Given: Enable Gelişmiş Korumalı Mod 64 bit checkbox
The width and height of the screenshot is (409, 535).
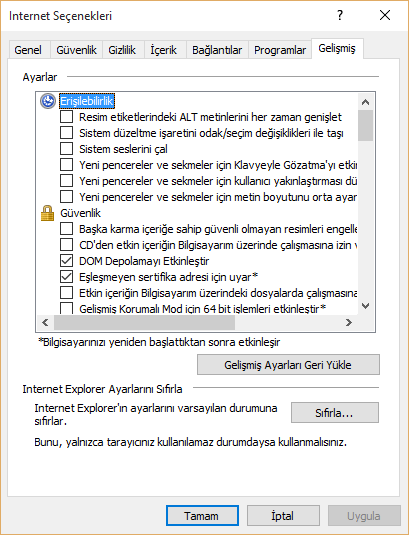Looking at the screenshot, I should click(66, 308).
